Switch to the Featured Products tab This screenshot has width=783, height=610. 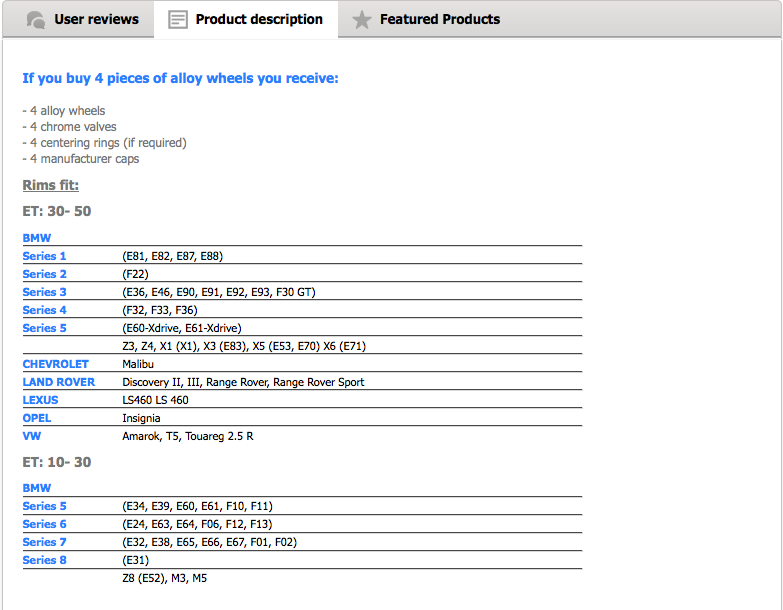coord(439,19)
